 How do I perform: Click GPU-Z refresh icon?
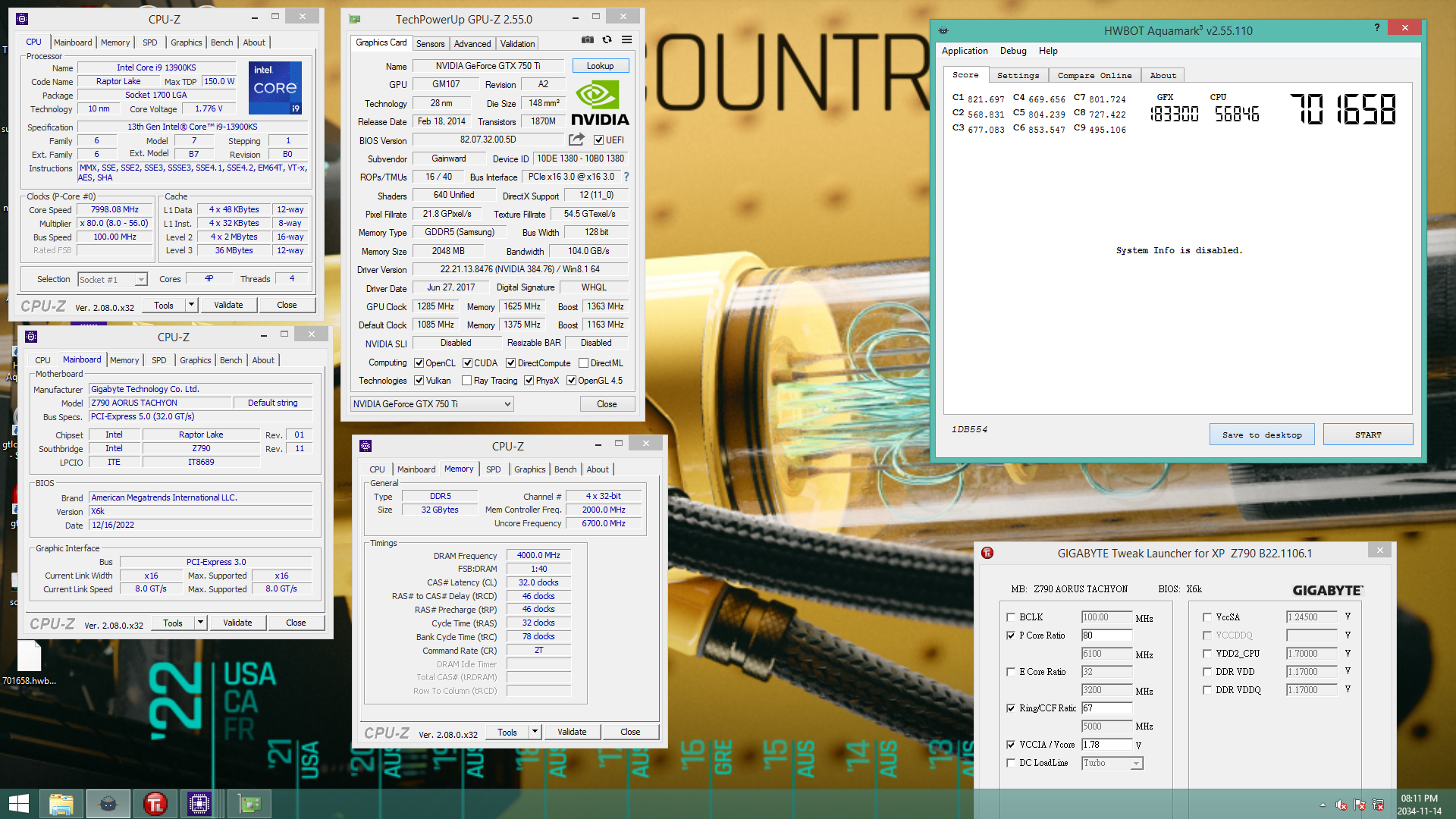click(607, 39)
